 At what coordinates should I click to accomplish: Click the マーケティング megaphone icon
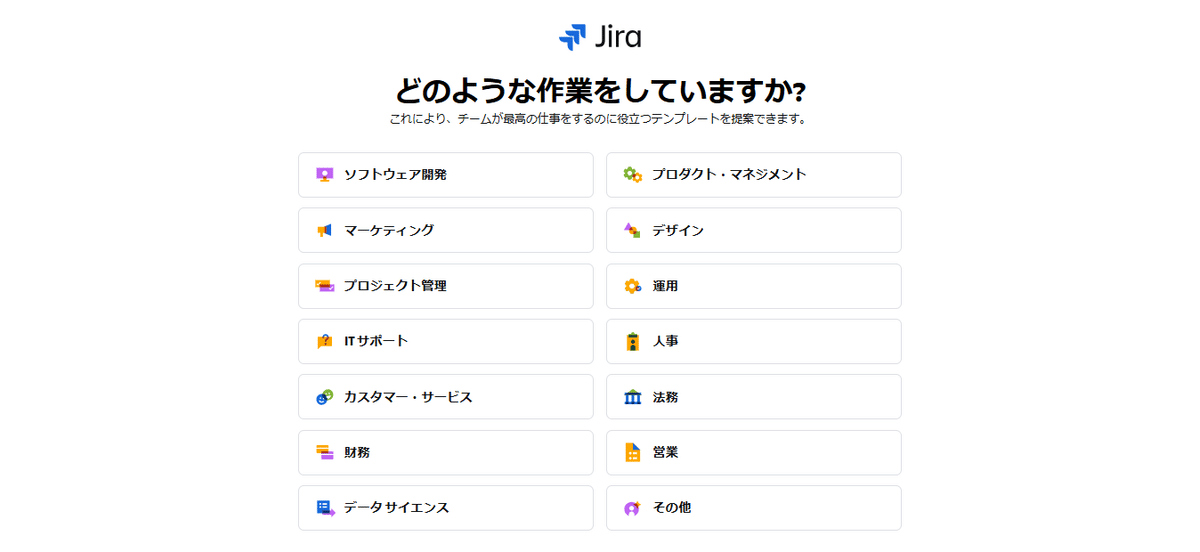pyautogui.click(x=323, y=230)
